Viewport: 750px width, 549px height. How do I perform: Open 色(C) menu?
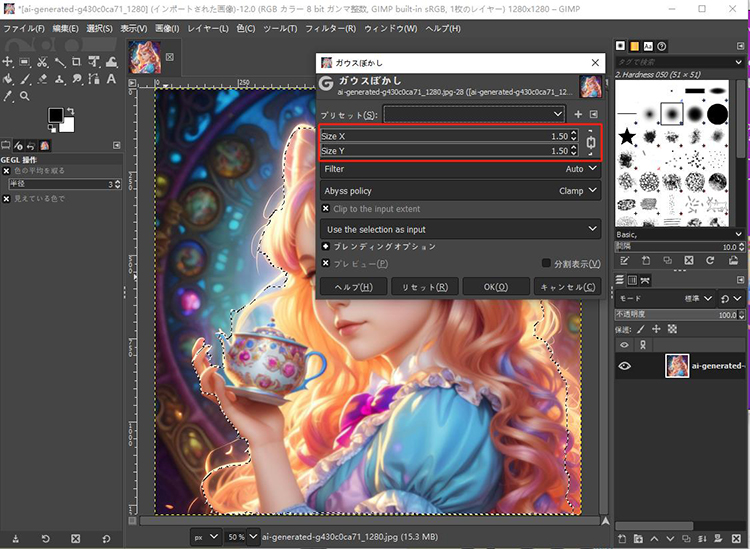[246, 29]
